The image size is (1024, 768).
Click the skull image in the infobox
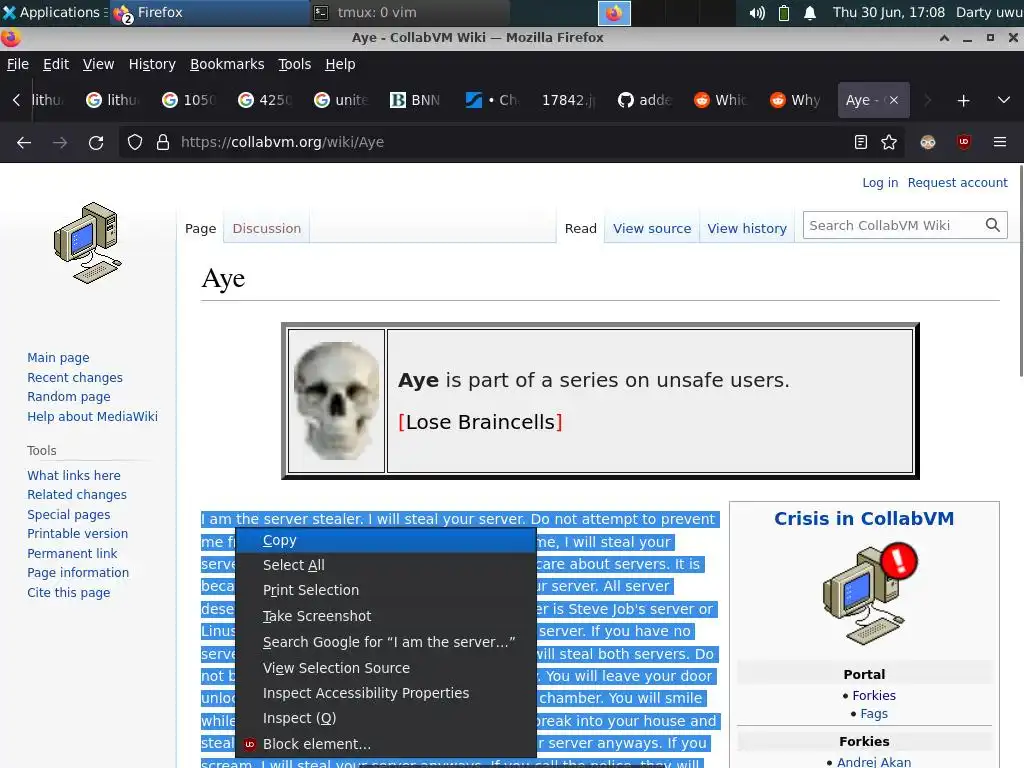pyautogui.click(x=336, y=400)
